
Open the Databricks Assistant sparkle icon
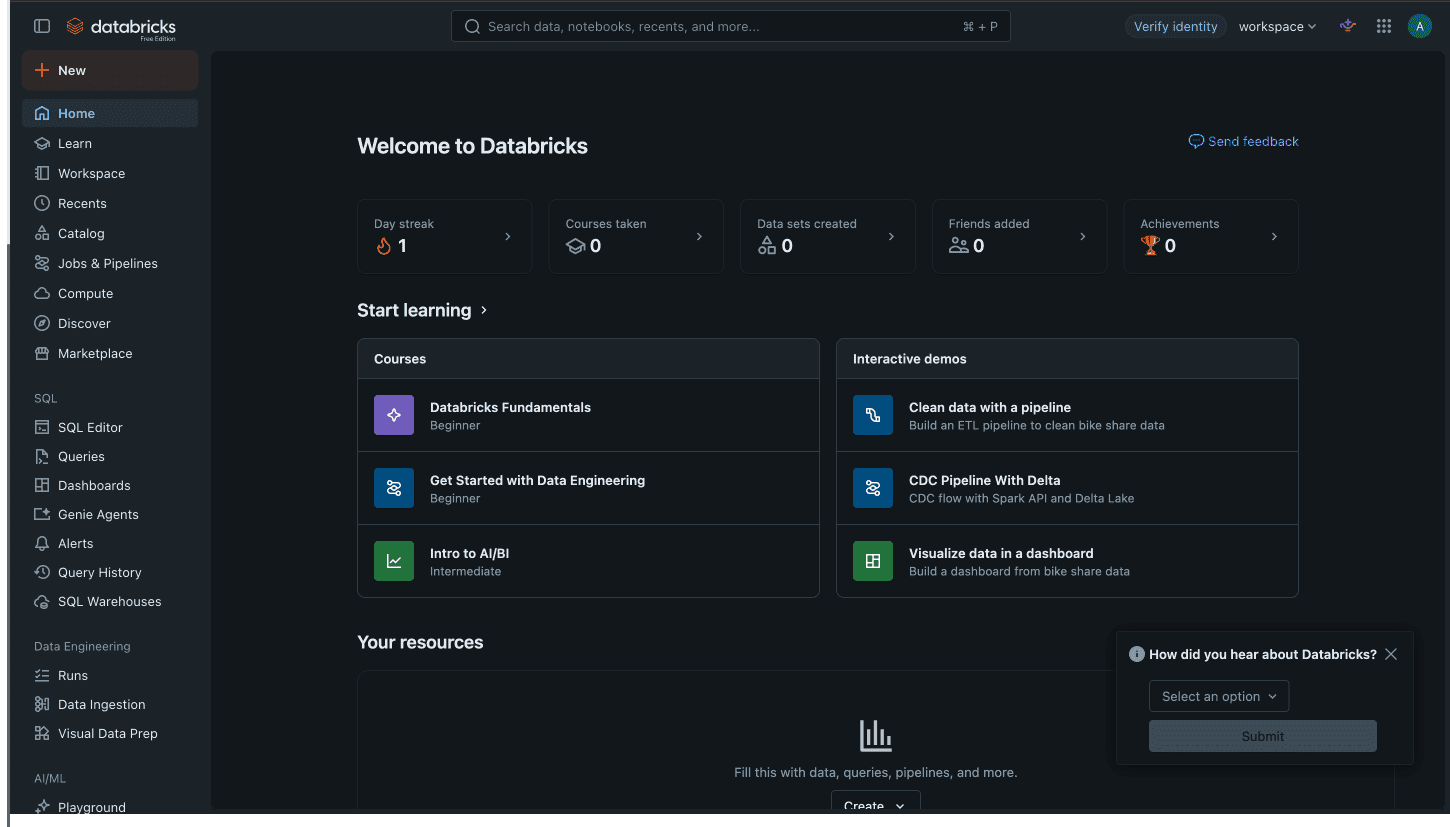1348,27
